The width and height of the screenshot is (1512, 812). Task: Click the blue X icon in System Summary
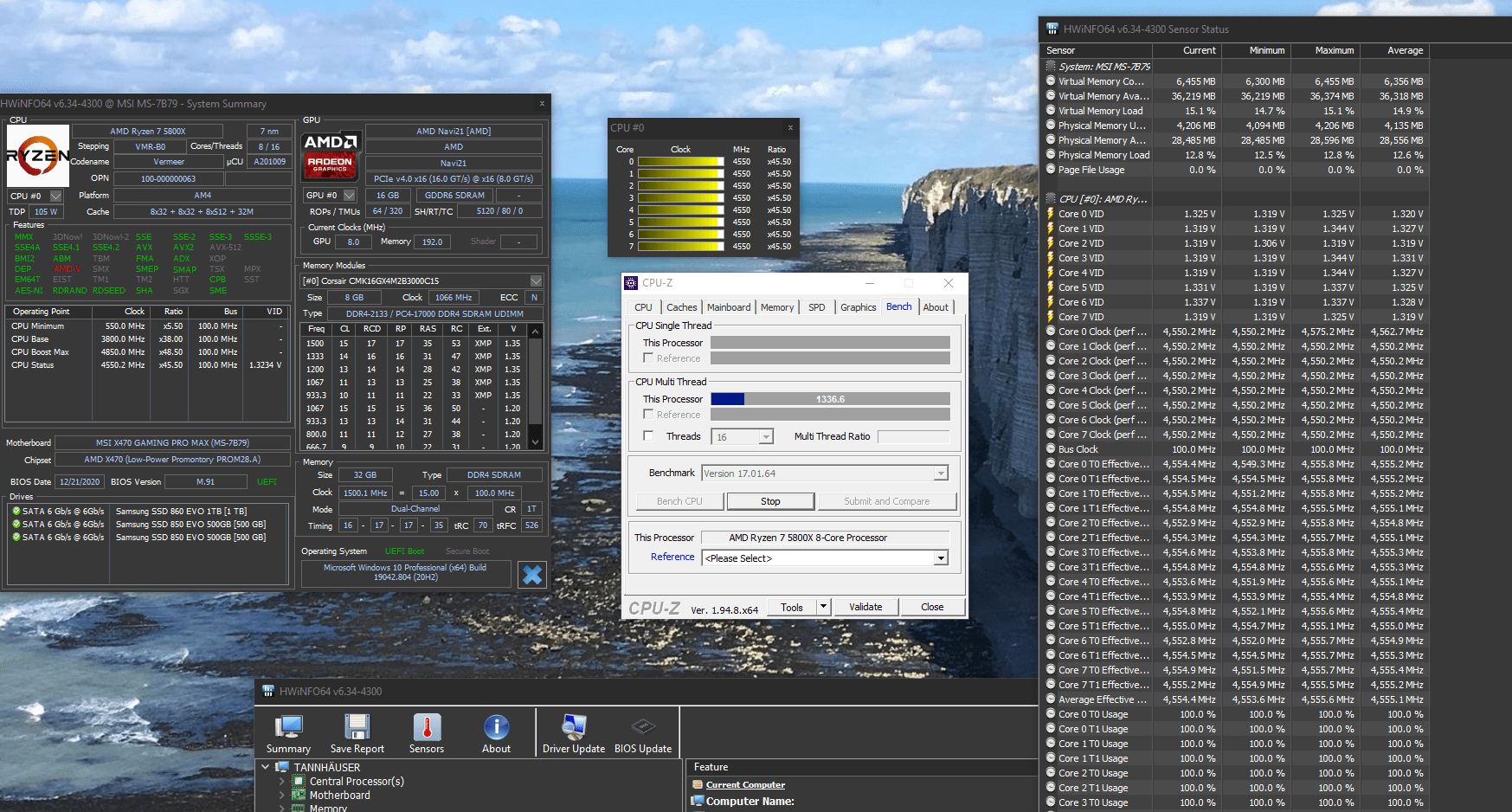click(x=532, y=575)
